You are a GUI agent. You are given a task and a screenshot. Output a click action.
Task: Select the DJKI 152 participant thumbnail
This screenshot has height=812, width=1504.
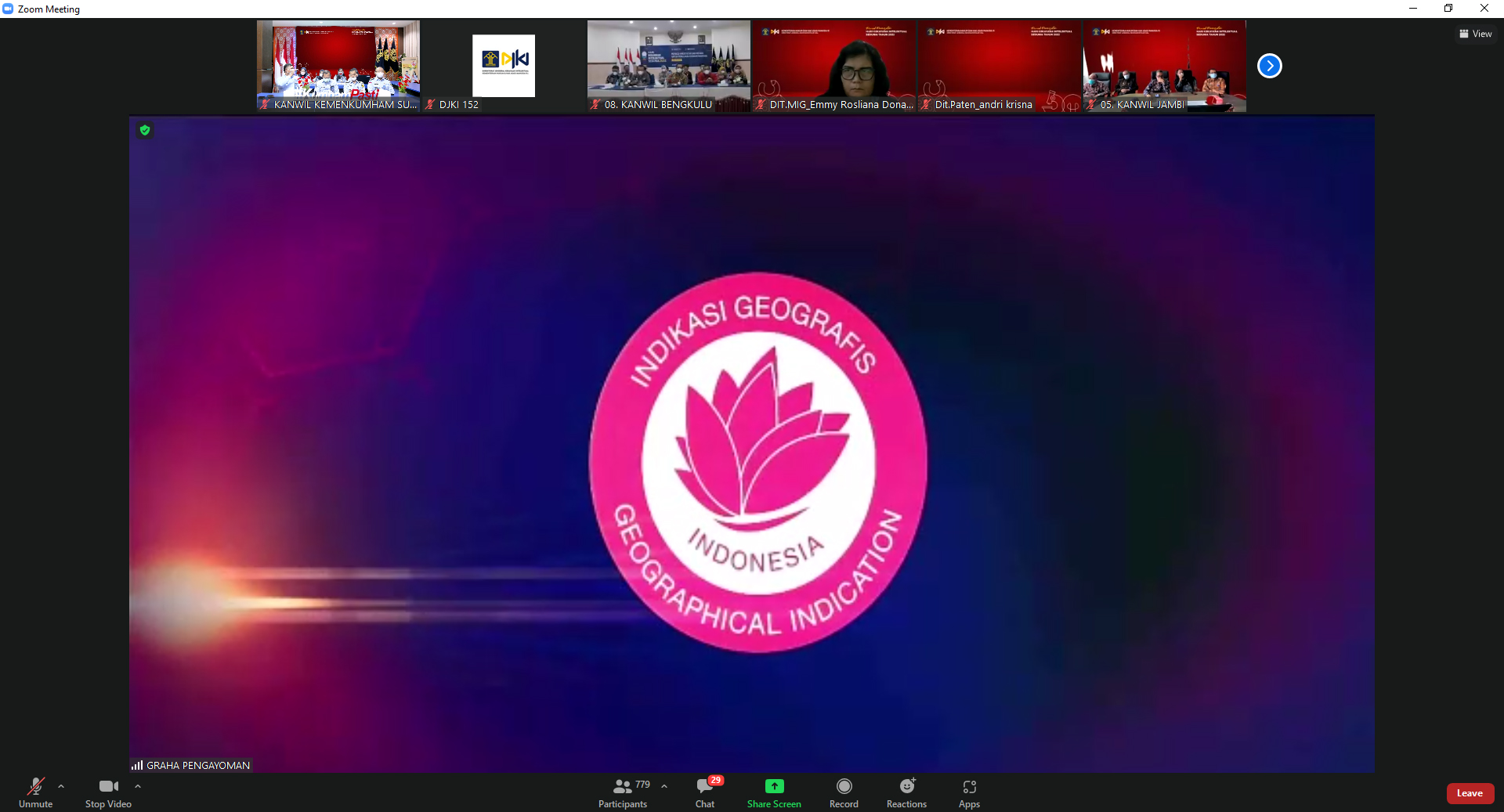(503, 66)
